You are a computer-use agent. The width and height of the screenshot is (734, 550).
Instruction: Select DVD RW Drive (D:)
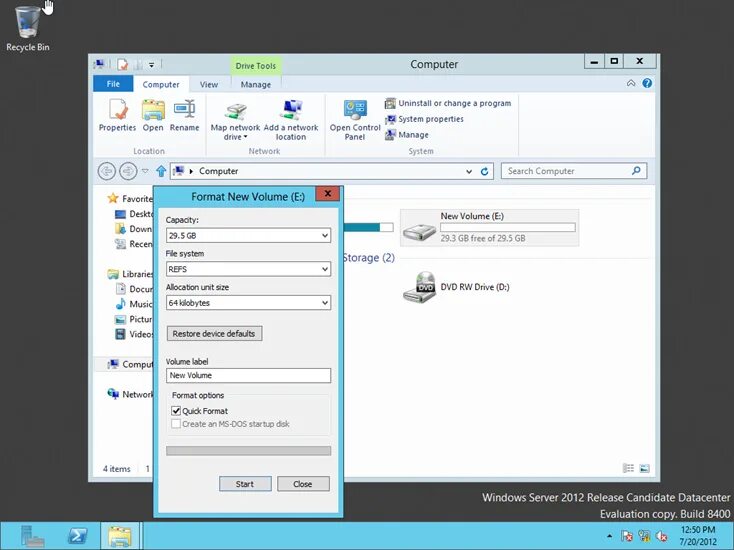[456, 287]
